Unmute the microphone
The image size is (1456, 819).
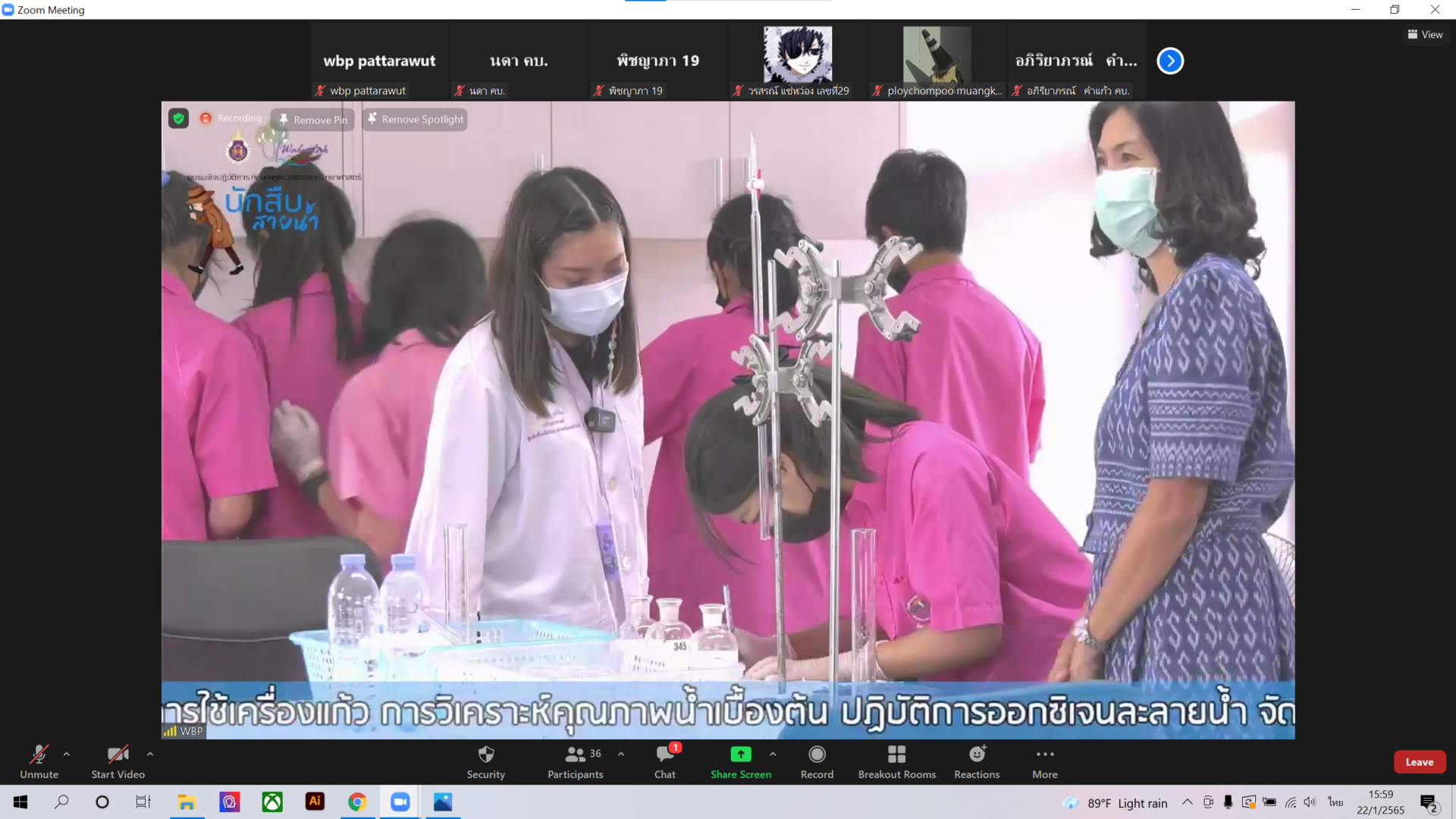39,761
